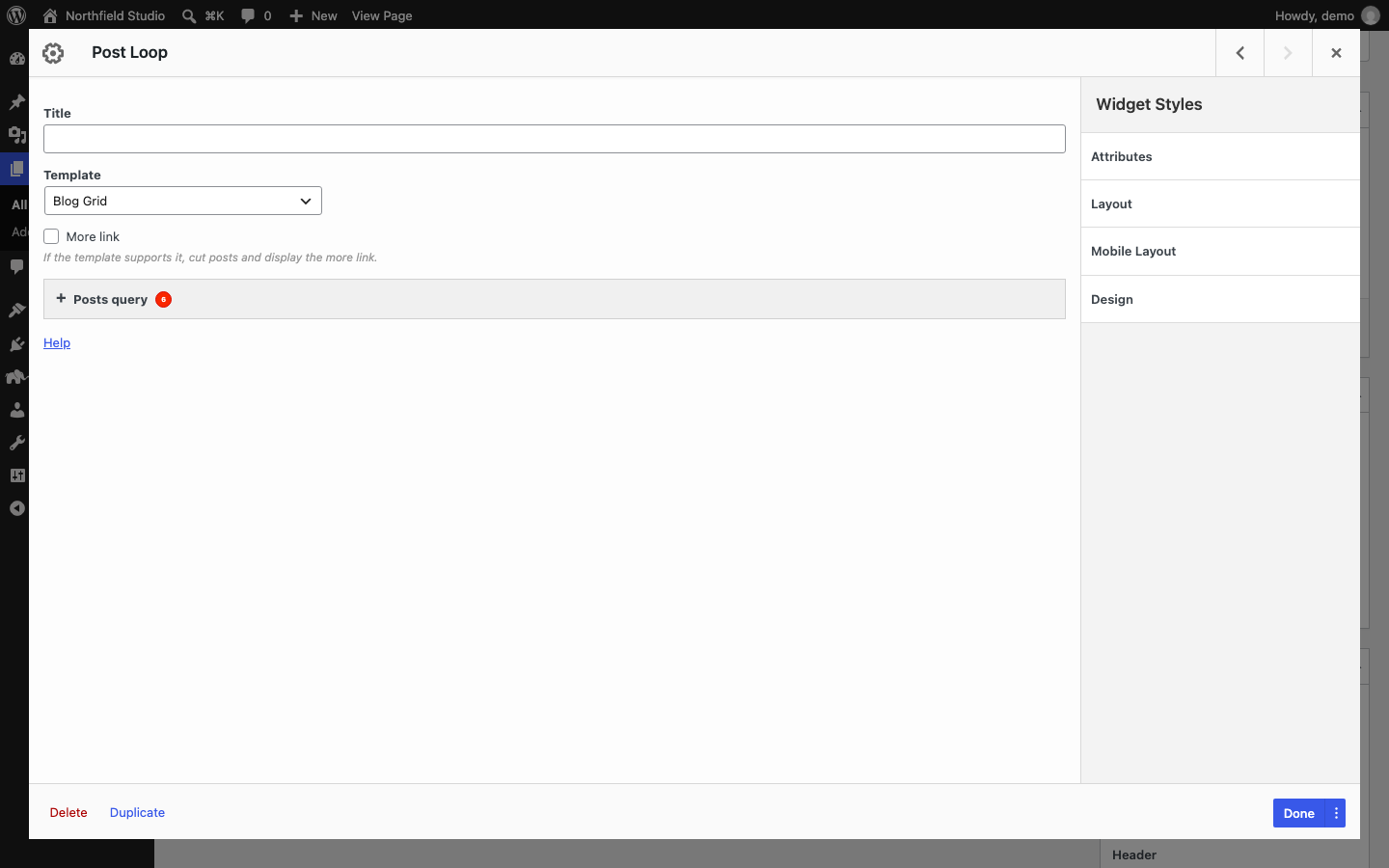Expand the Attributes widget styles section

[1220, 156]
